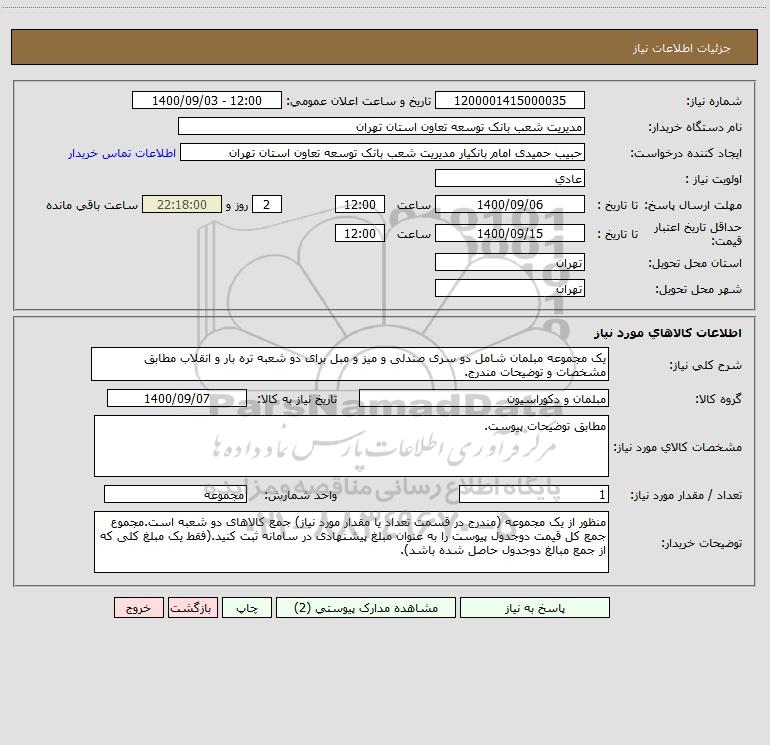The height and width of the screenshot is (745, 770).
Task: Click the response deadline time 12:00 field
Action: 359,204
